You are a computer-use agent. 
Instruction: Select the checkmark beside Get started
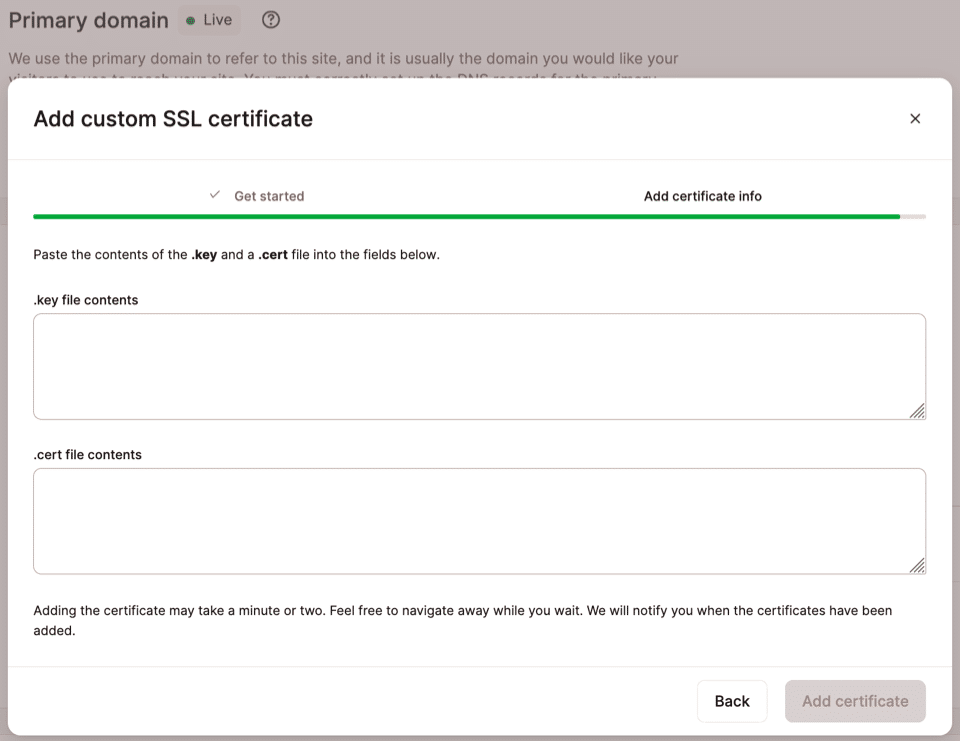tap(215, 195)
